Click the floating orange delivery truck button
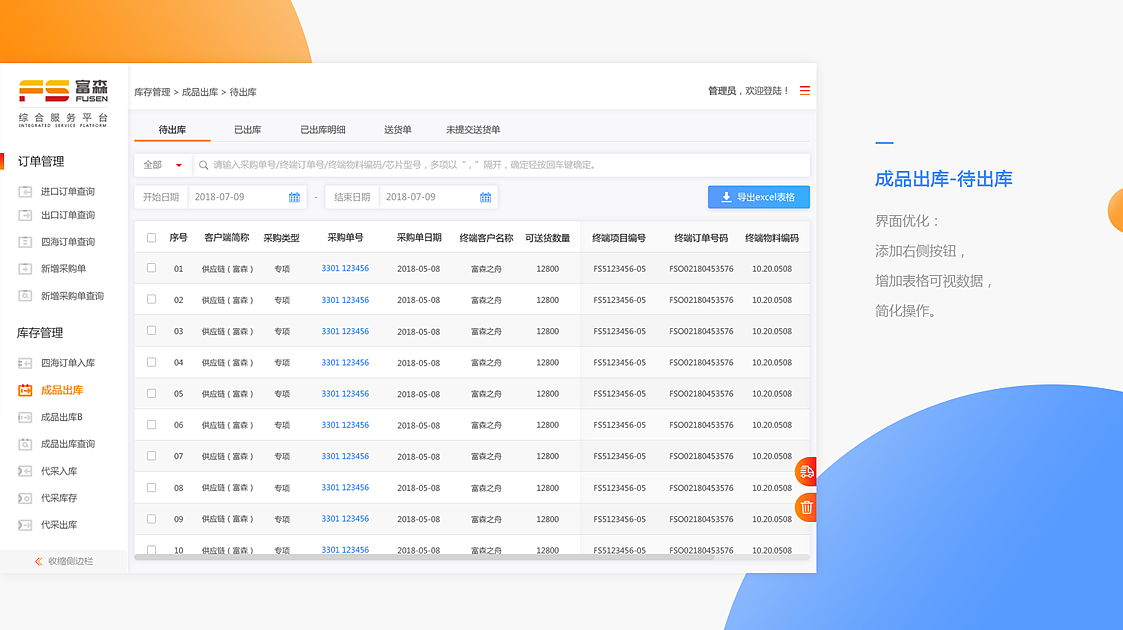Viewport: 1123px width, 630px height. coord(806,472)
